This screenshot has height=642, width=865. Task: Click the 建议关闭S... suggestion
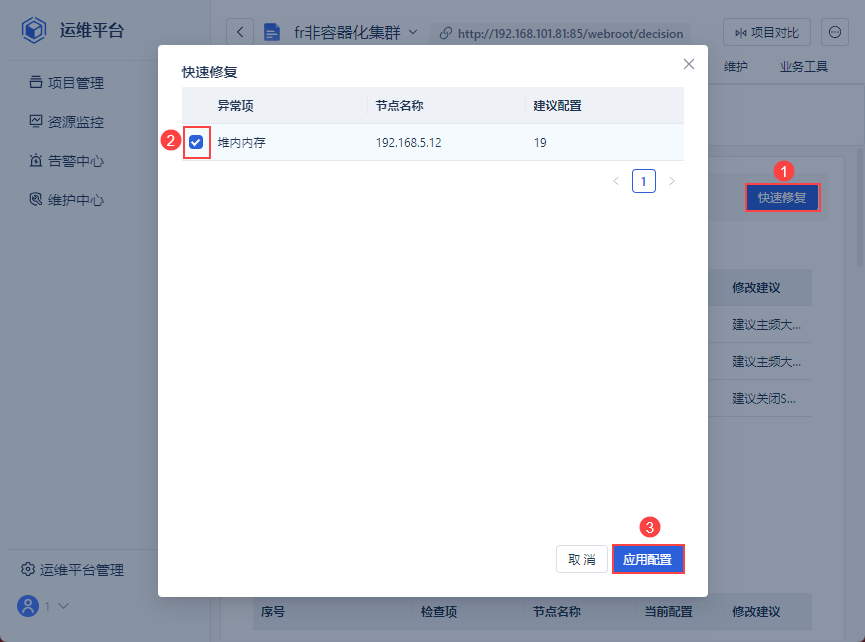pos(763,398)
